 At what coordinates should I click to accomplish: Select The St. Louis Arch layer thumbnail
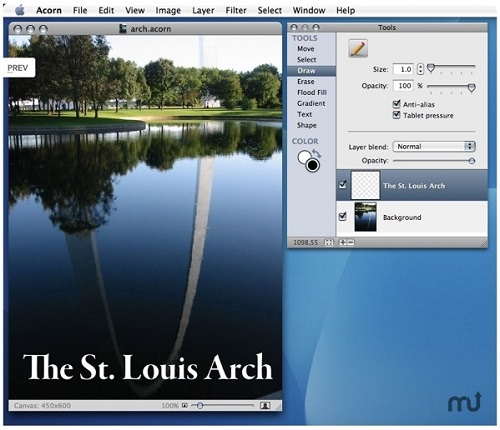coord(365,185)
